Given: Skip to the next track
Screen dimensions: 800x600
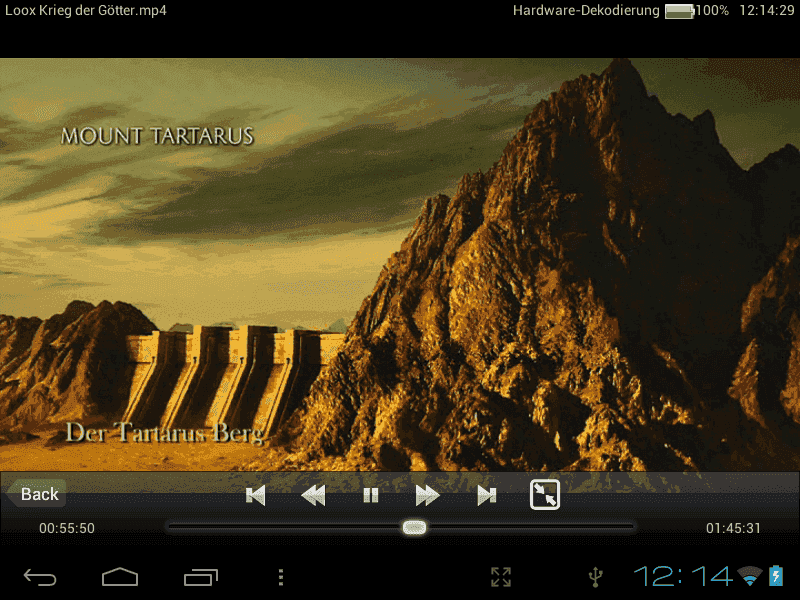Looking at the screenshot, I should (x=486, y=495).
